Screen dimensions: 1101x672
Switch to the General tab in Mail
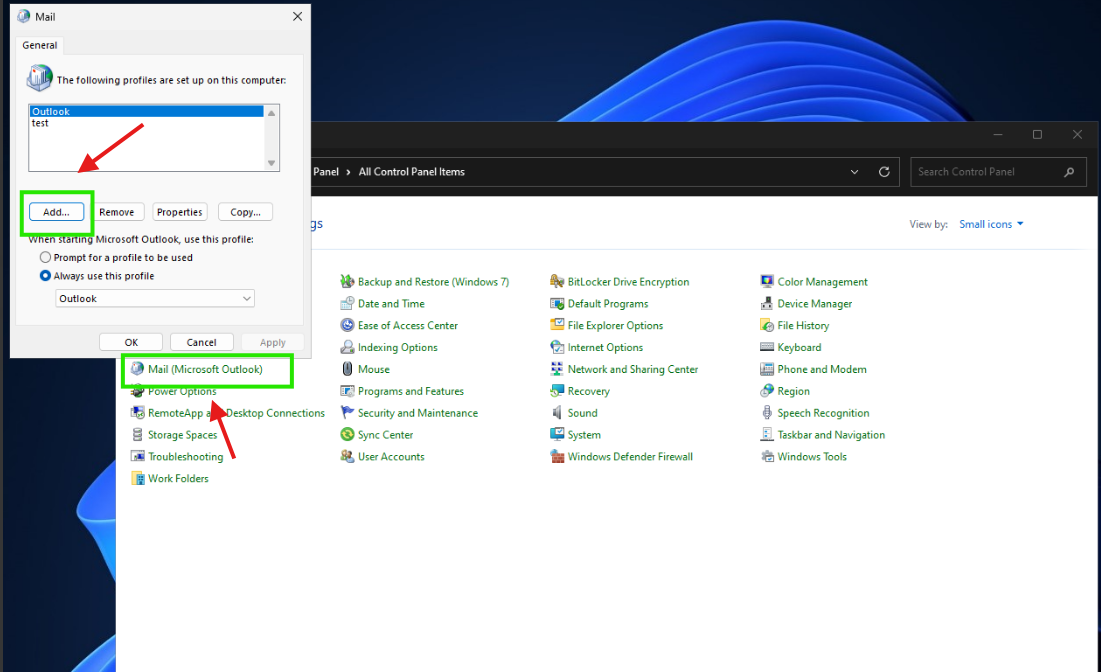(x=39, y=45)
